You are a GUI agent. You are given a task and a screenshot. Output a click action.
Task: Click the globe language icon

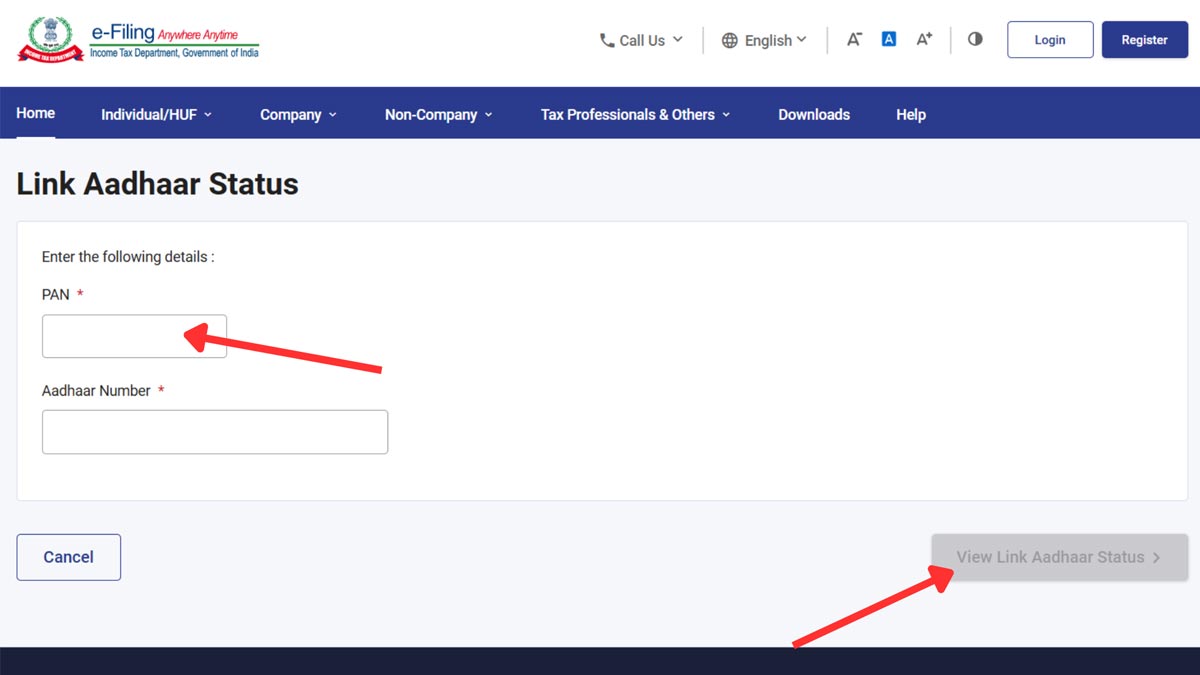[x=729, y=40]
